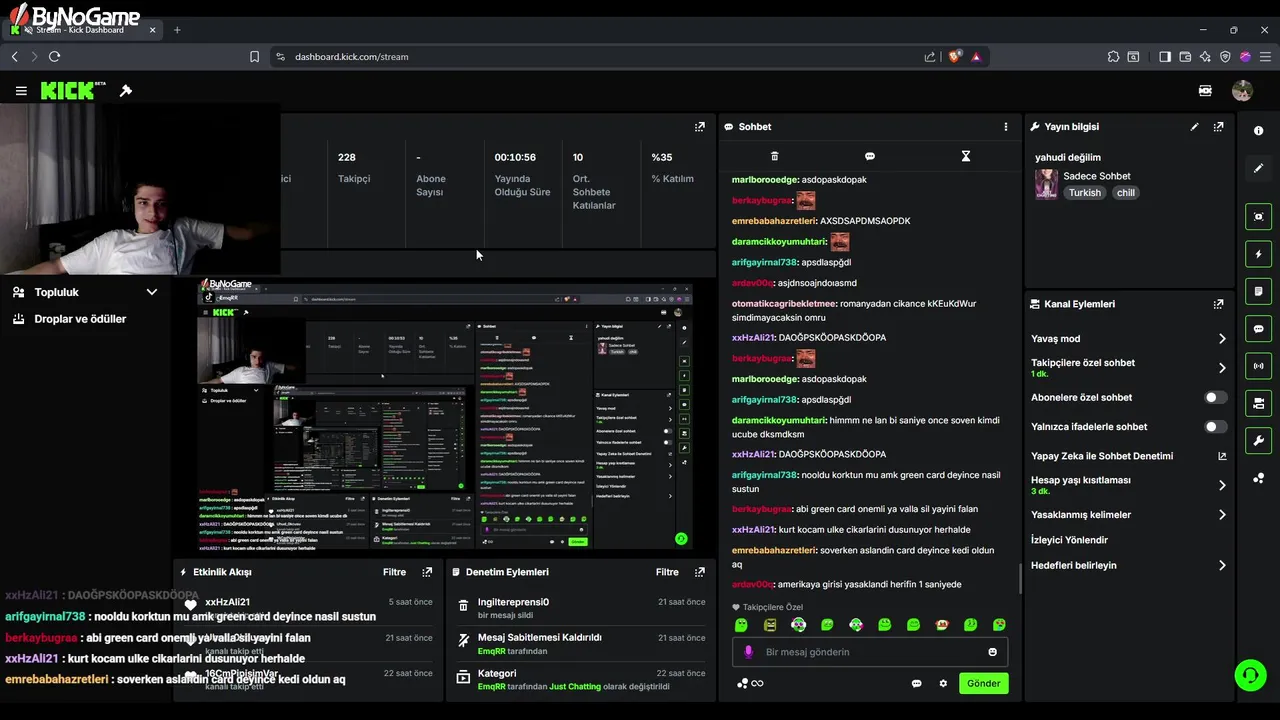Open the browser main menu
This screenshot has height=720, width=1280.
tap(1265, 57)
